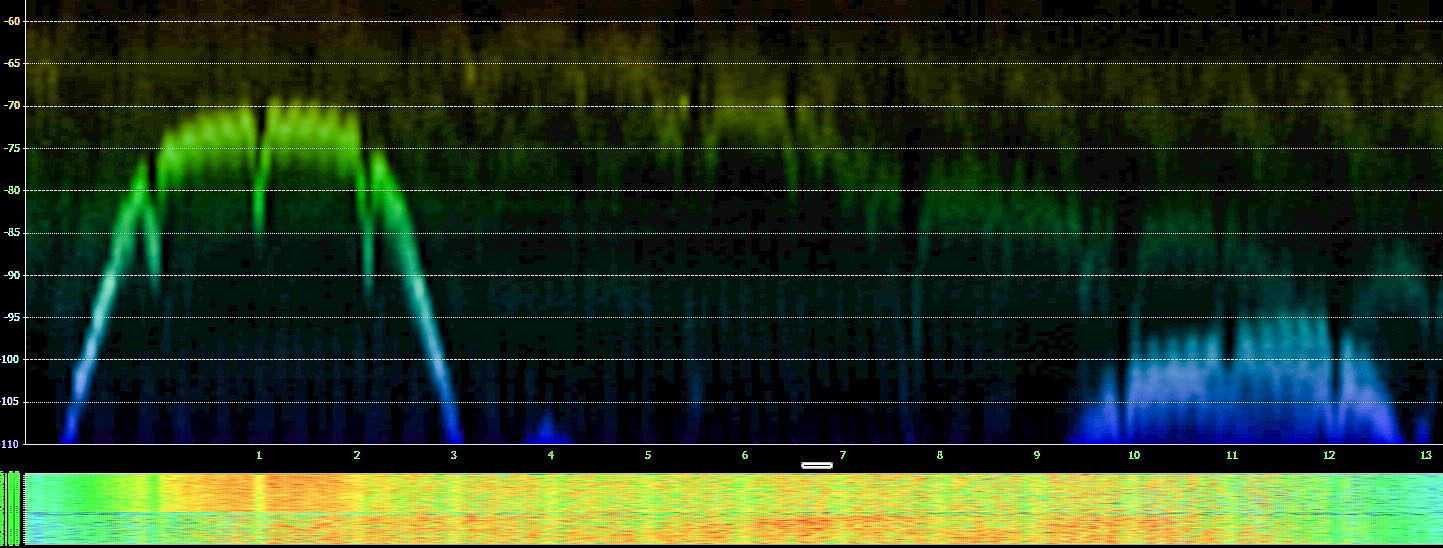Image resolution: width=1443 pixels, height=548 pixels.
Task: Click the green level bars beside the waterfall
Action: 11,508
